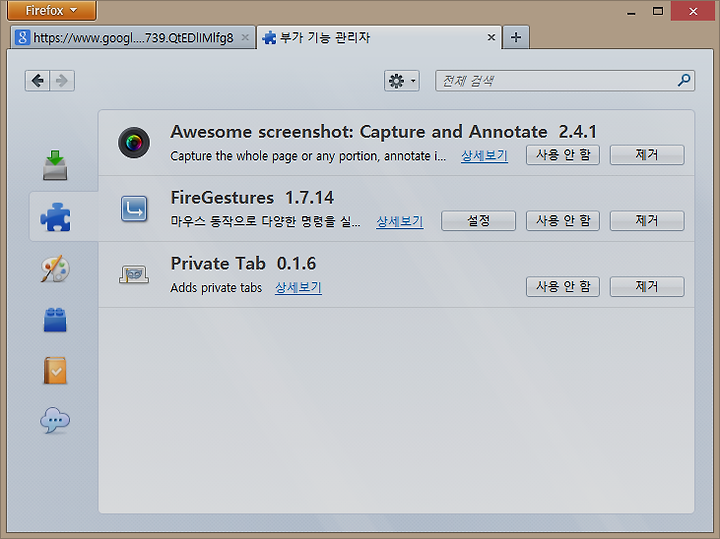Open the orange Firefox application menu
Image resolution: width=720 pixels, height=539 pixels.
click(51, 10)
